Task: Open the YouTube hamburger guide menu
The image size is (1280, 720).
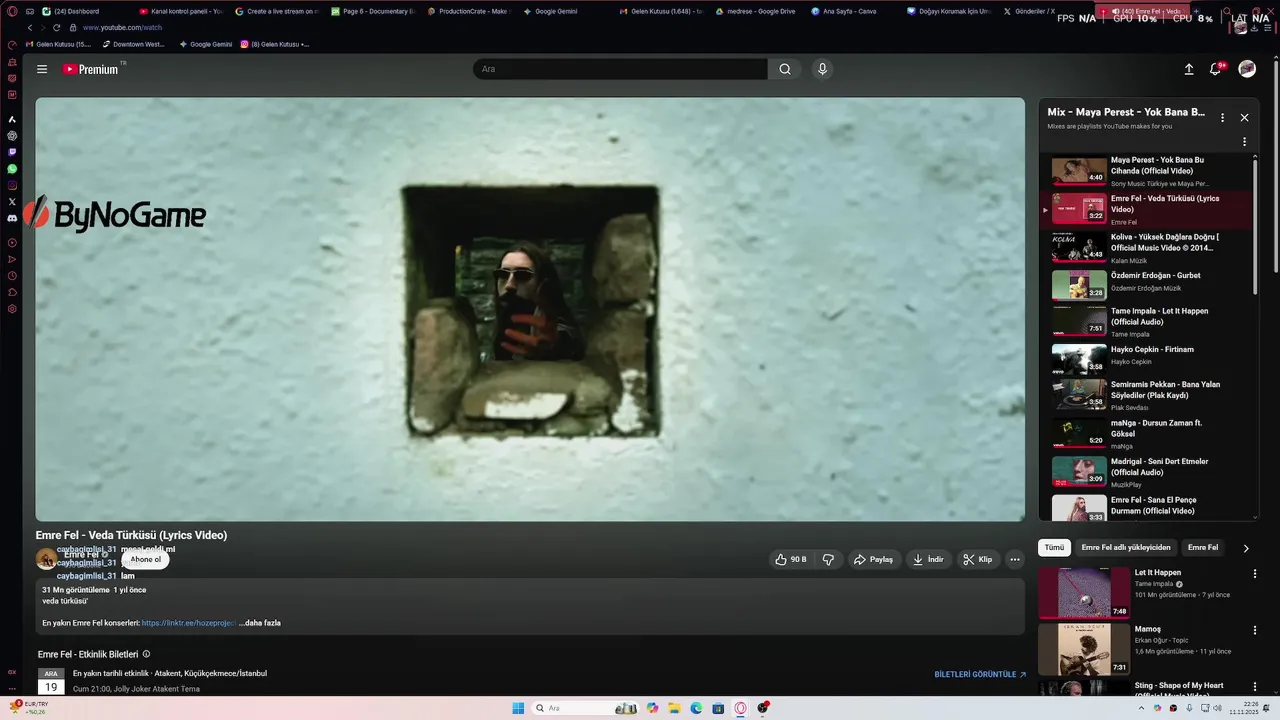Action: tap(42, 69)
